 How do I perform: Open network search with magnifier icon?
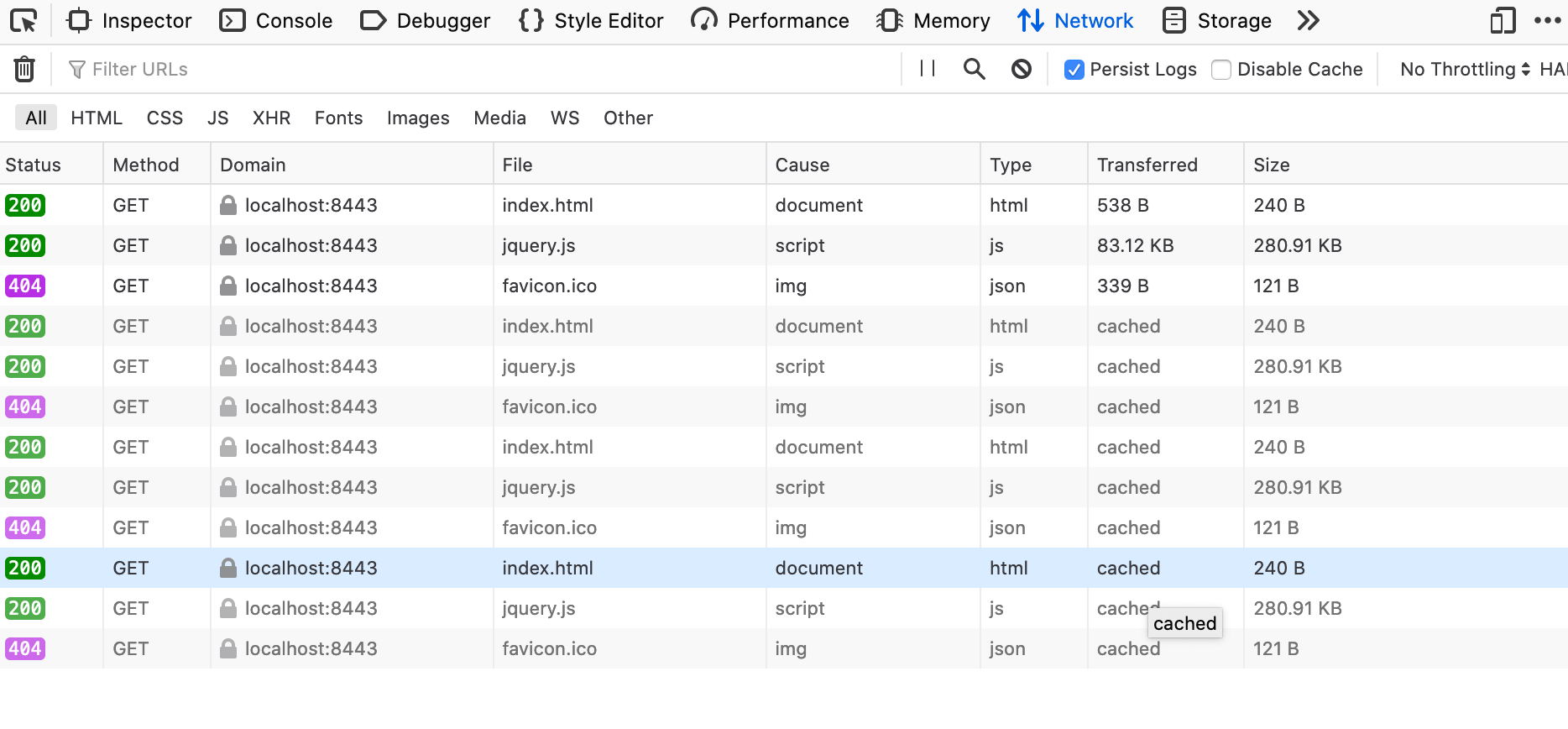[x=974, y=68]
